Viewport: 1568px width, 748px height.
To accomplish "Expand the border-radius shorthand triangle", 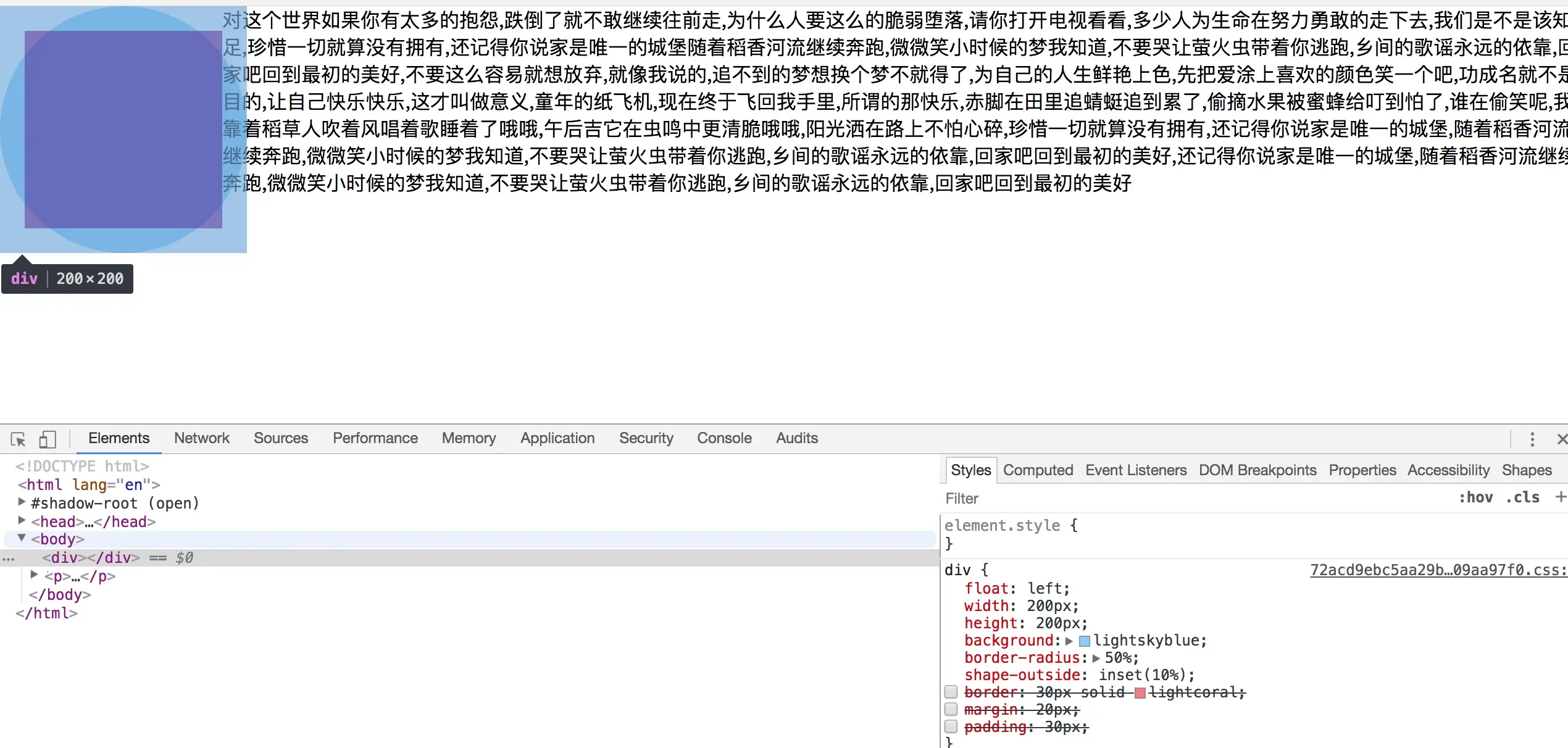I will tap(1096, 658).
